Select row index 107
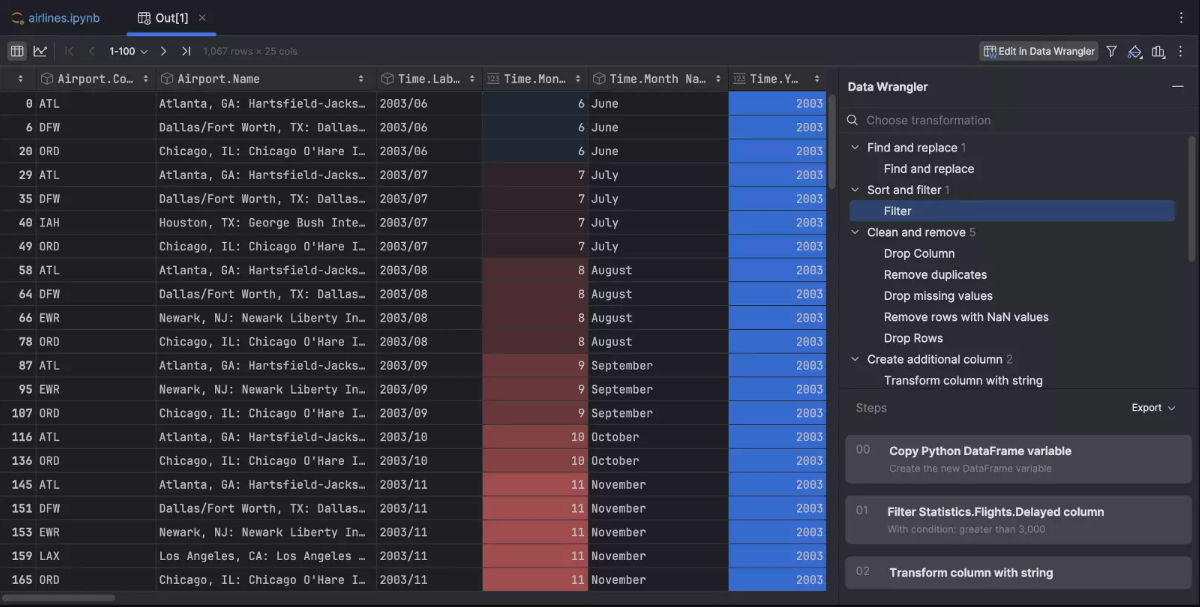Image resolution: width=1200 pixels, height=607 pixels. (x=18, y=413)
